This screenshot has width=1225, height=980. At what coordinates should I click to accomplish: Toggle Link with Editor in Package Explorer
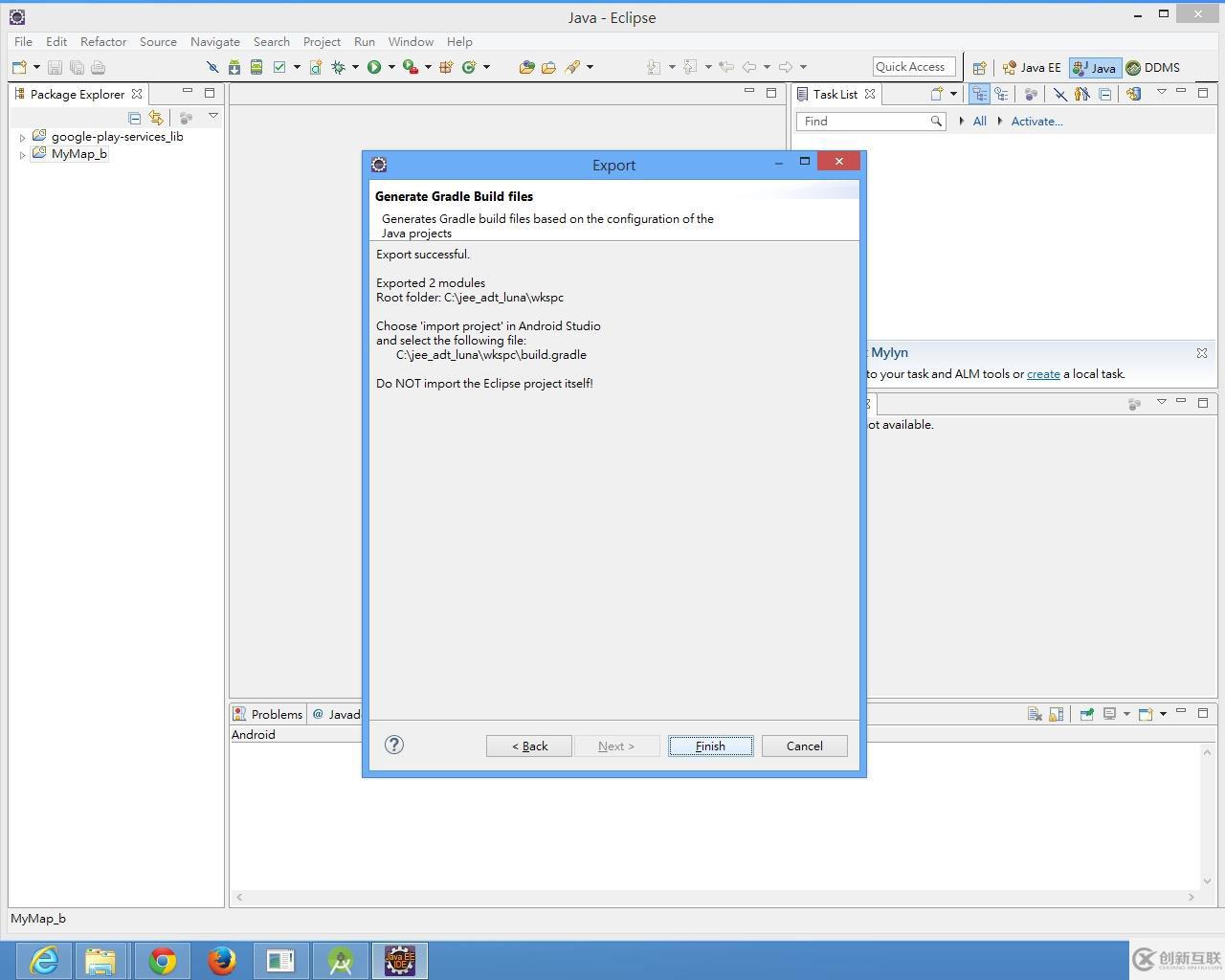tap(156, 118)
